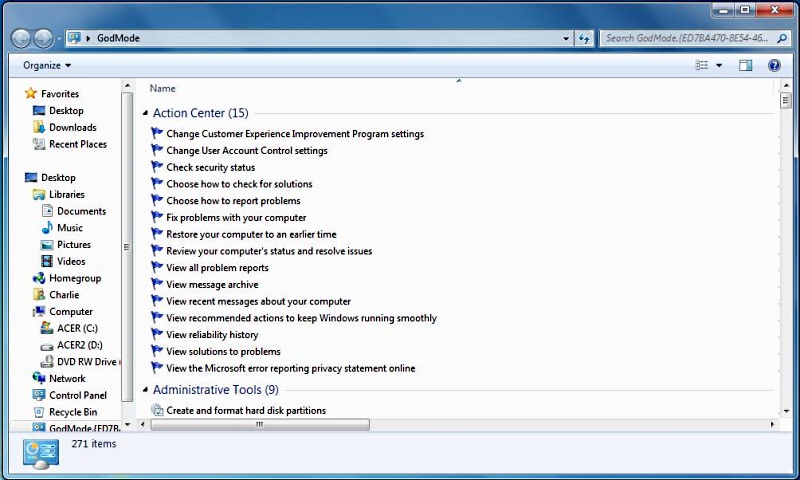Viewport: 800px width, 480px height.
Task: Expand the address bar history dropdown
Action: coord(567,38)
